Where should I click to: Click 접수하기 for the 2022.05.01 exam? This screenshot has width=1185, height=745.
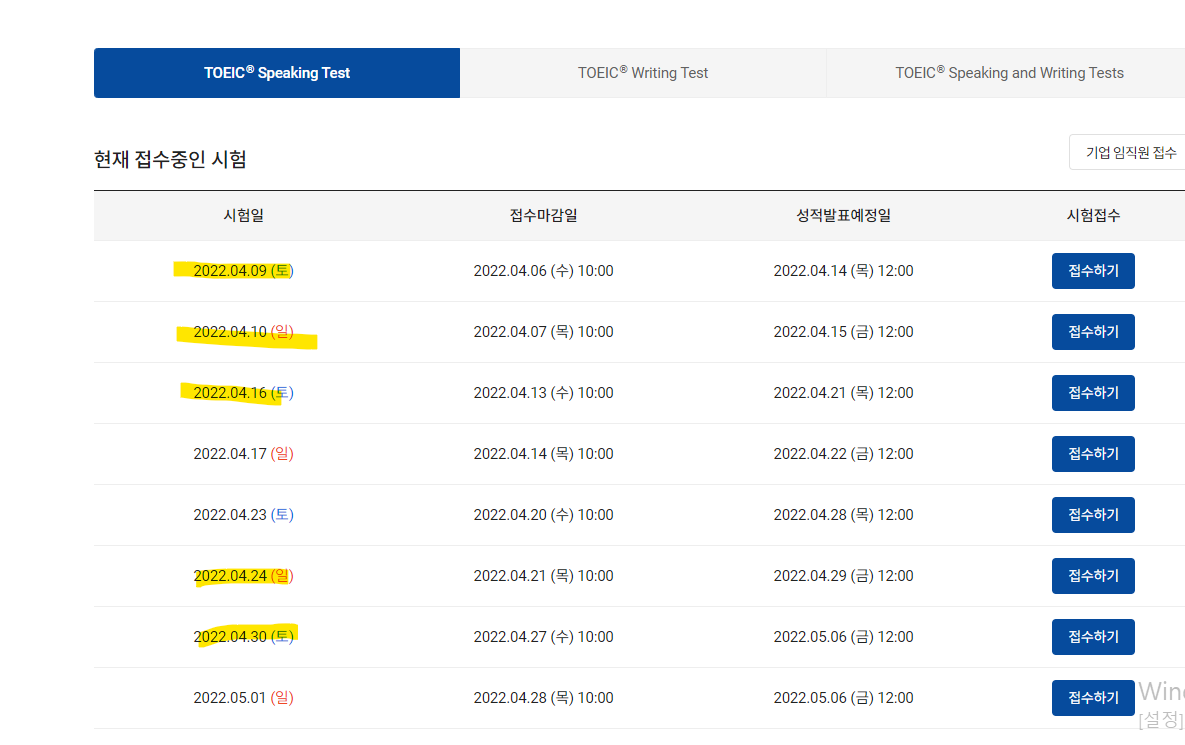[x=1093, y=698]
